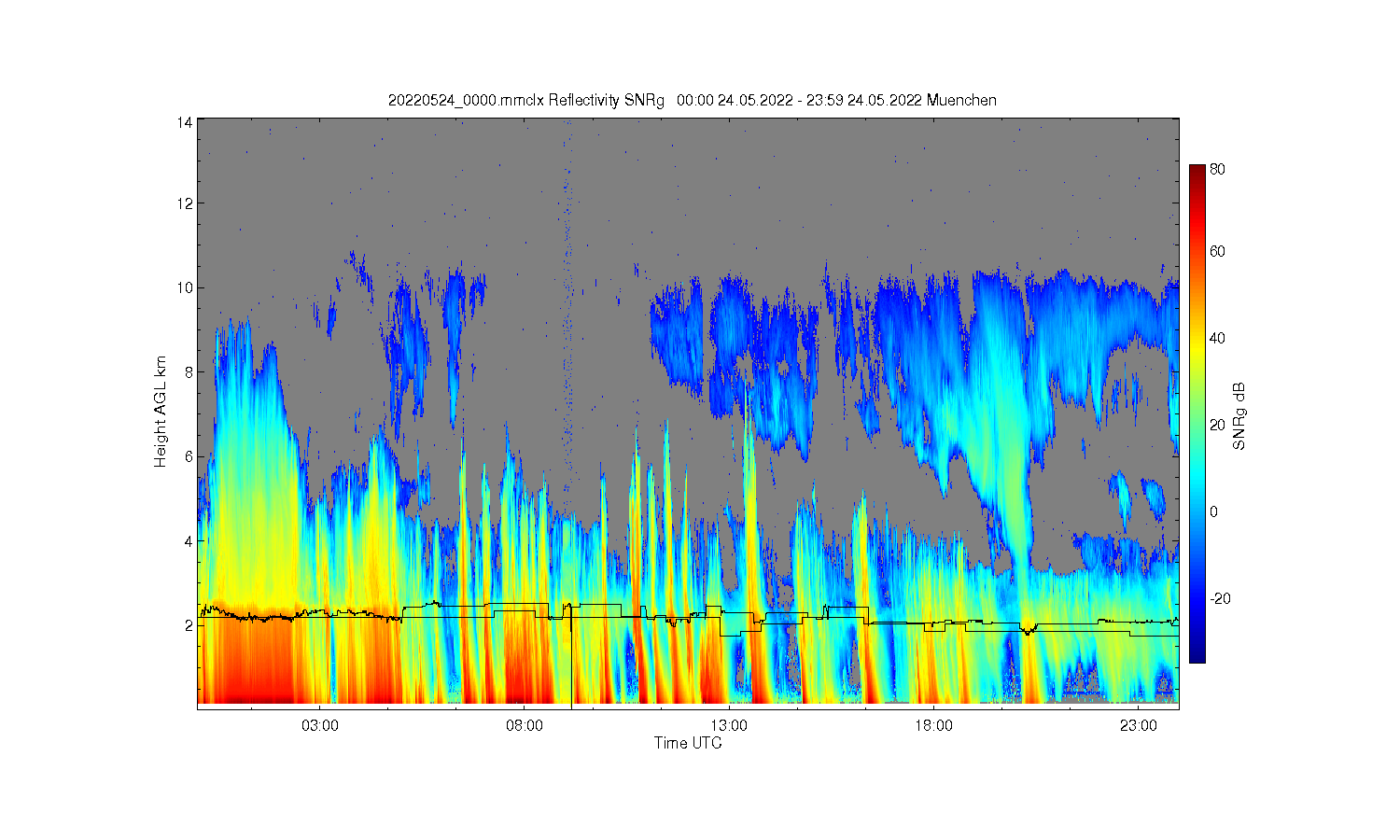Click the colorbar value 40
The height and width of the screenshot is (840, 1400).
coord(1217,338)
